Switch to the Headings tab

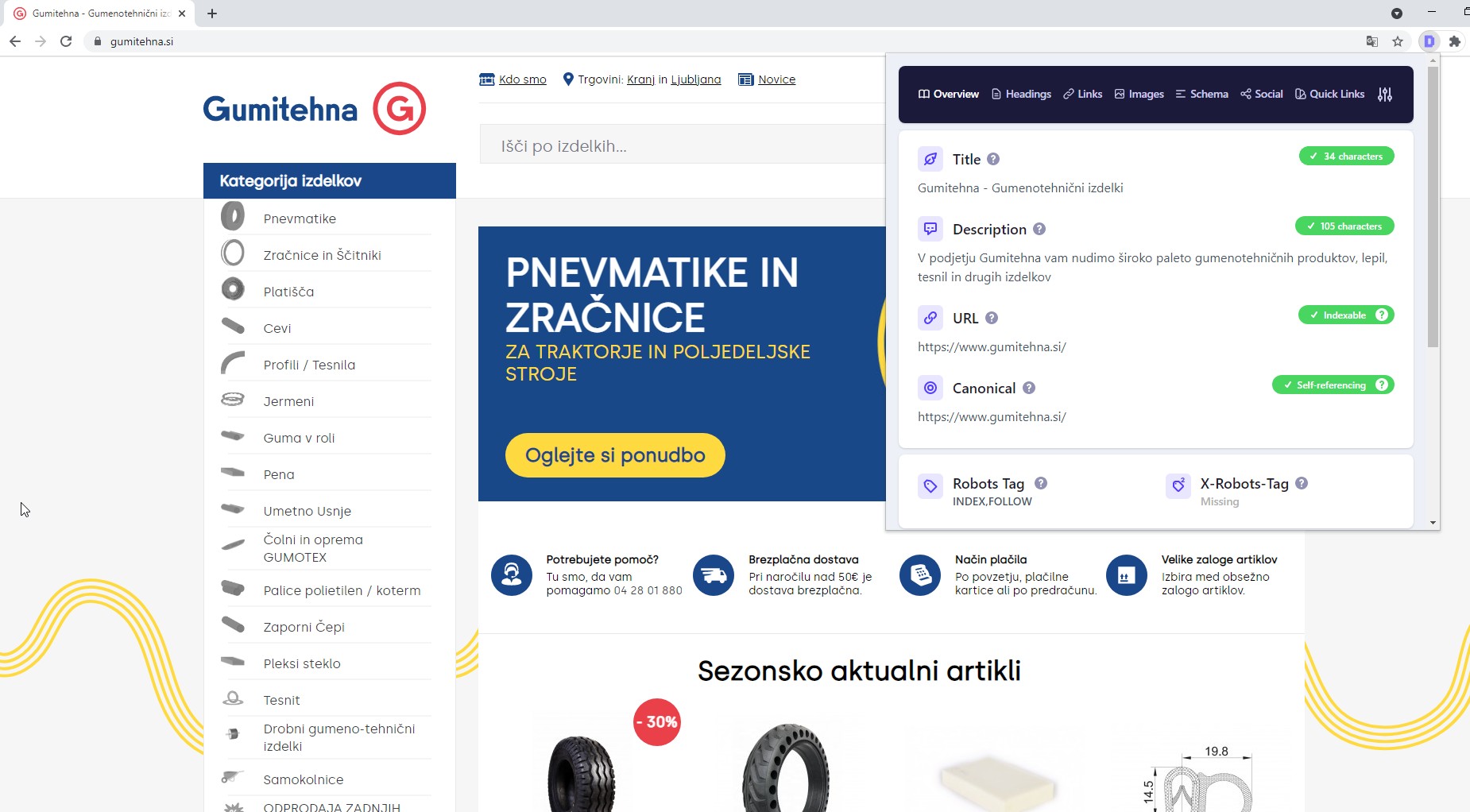[x=1021, y=94]
